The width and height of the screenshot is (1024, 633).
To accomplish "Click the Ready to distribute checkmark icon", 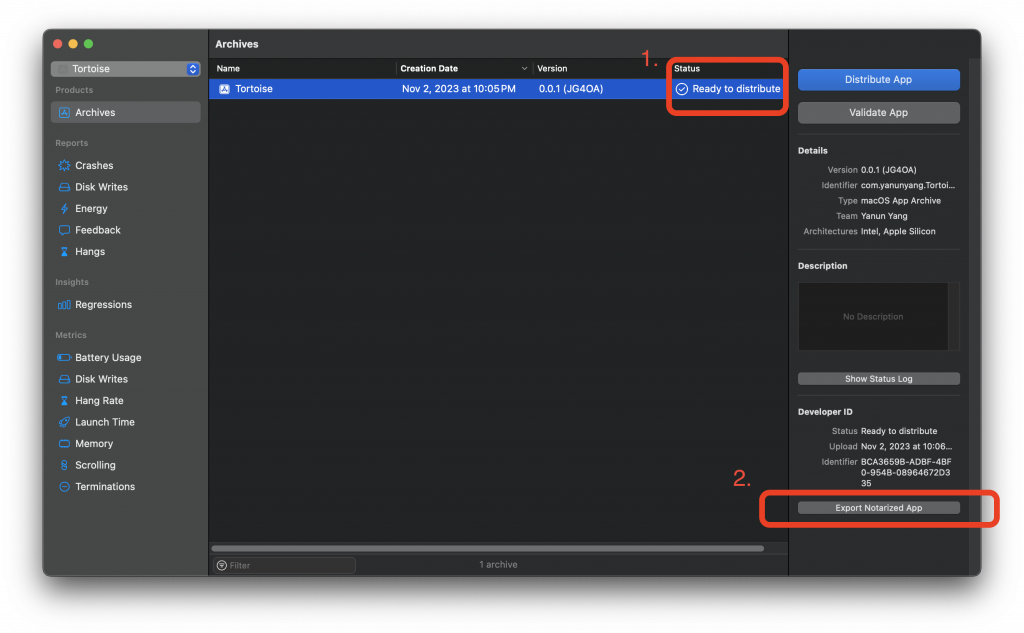I will 682,89.
